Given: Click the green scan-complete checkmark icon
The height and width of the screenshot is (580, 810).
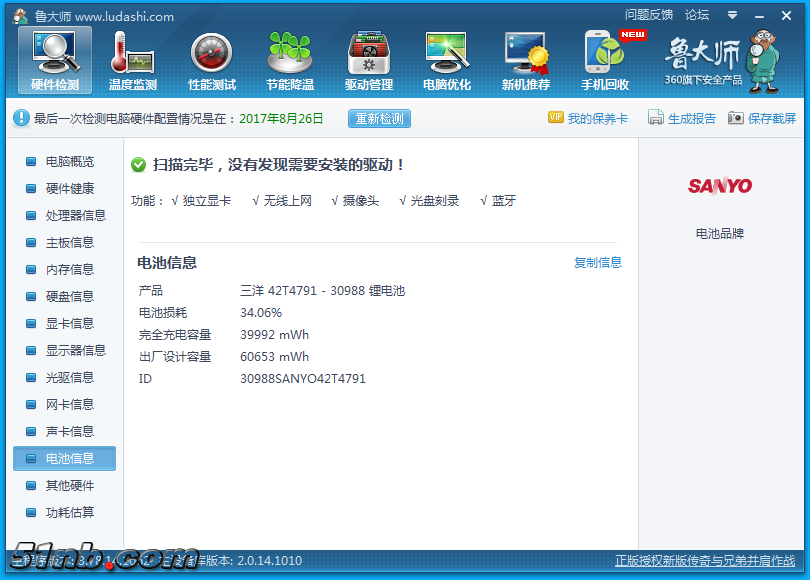Looking at the screenshot, I should tap(138, 165).
